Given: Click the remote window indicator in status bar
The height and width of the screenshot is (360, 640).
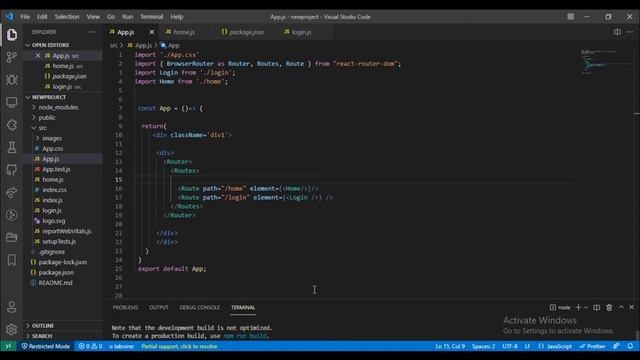Looking at the screenshot, I should [9, 346].
